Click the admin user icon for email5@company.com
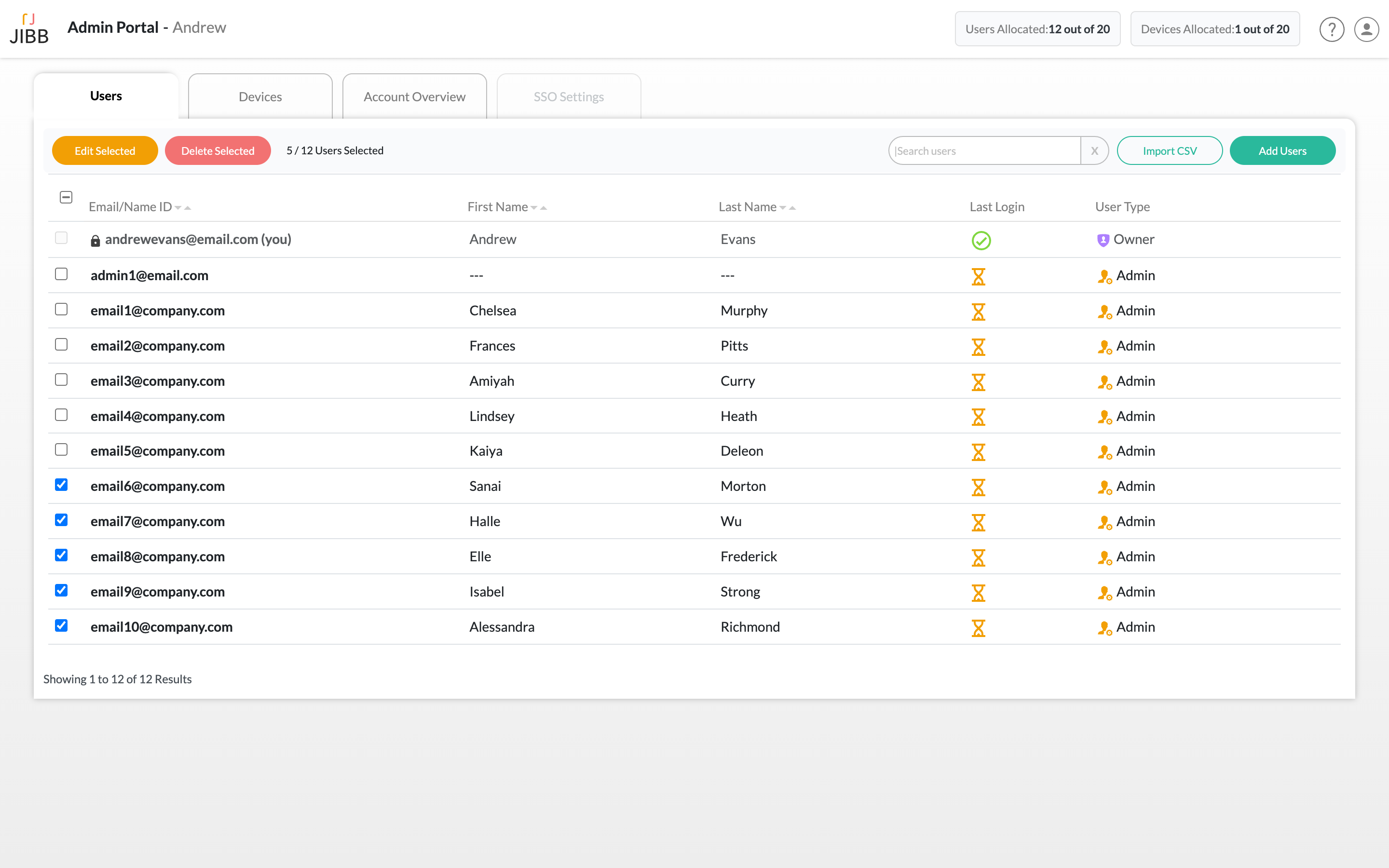Screen dimensions: 1389x868 tap(1104, 452)
